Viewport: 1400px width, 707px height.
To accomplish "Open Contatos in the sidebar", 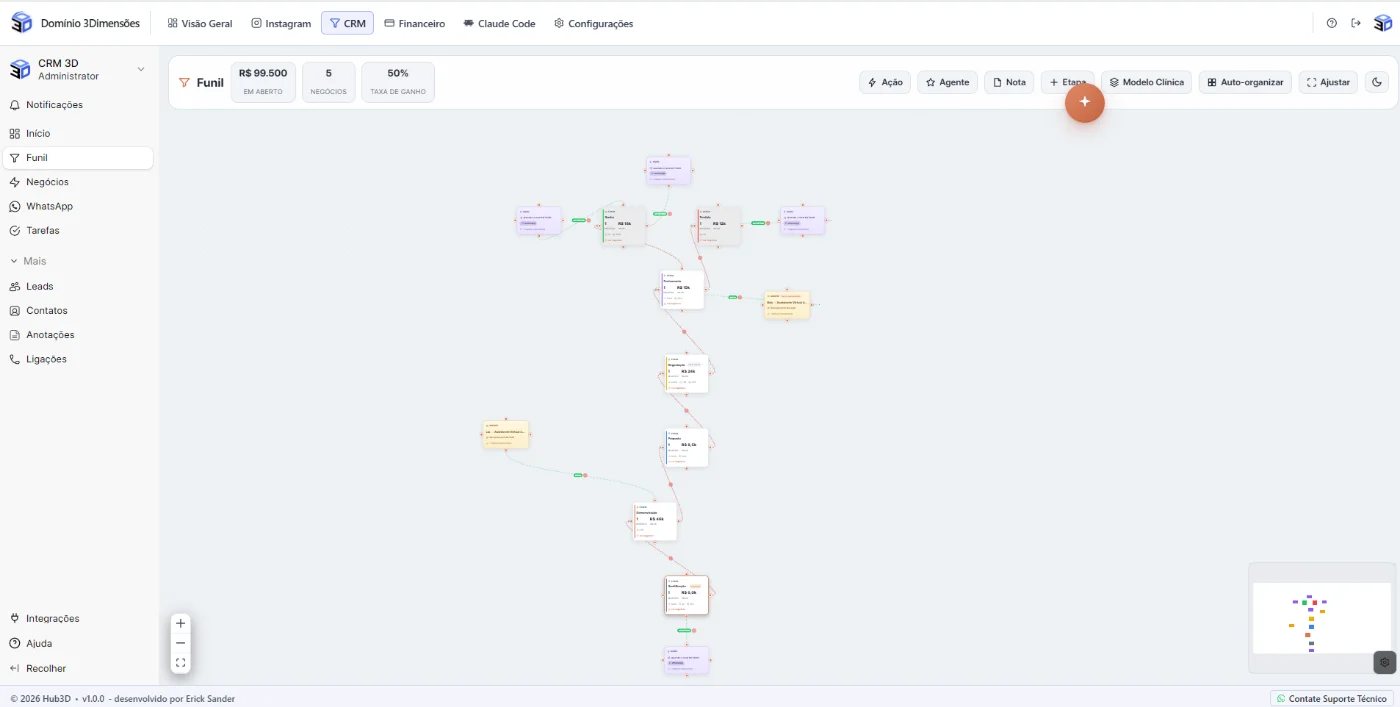I will coord(79,310).
